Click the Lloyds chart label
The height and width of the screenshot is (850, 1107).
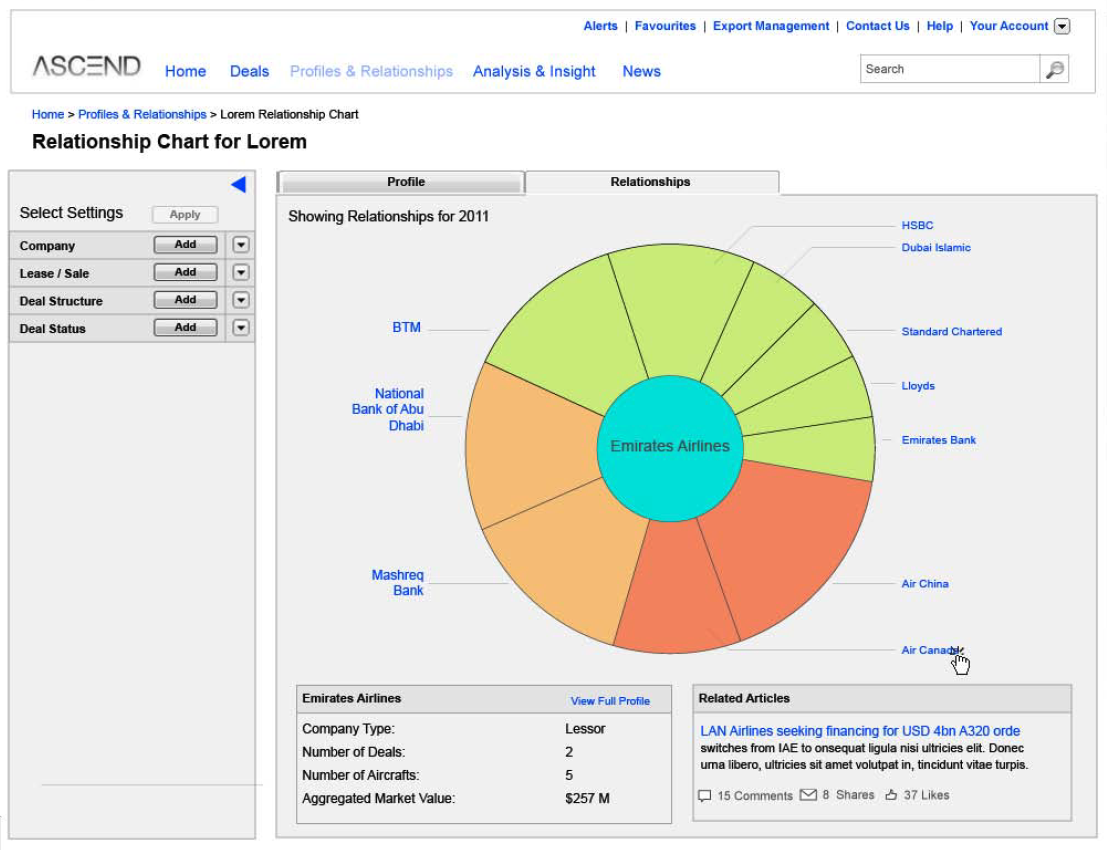(918, 386)
